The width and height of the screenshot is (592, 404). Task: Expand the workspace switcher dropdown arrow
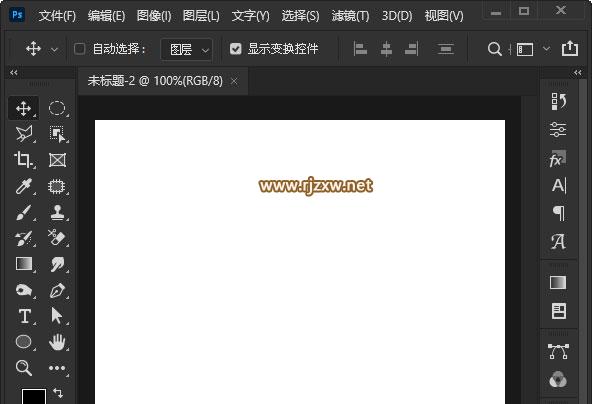[546, 49]
